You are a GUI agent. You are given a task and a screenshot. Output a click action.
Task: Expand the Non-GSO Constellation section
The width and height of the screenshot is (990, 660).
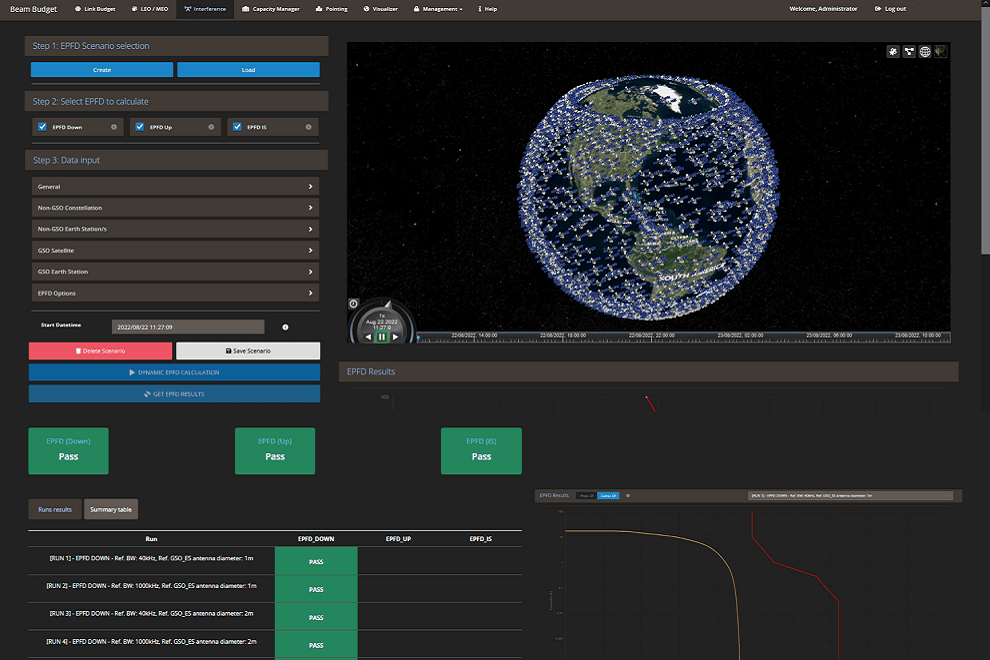pos(175,208)
